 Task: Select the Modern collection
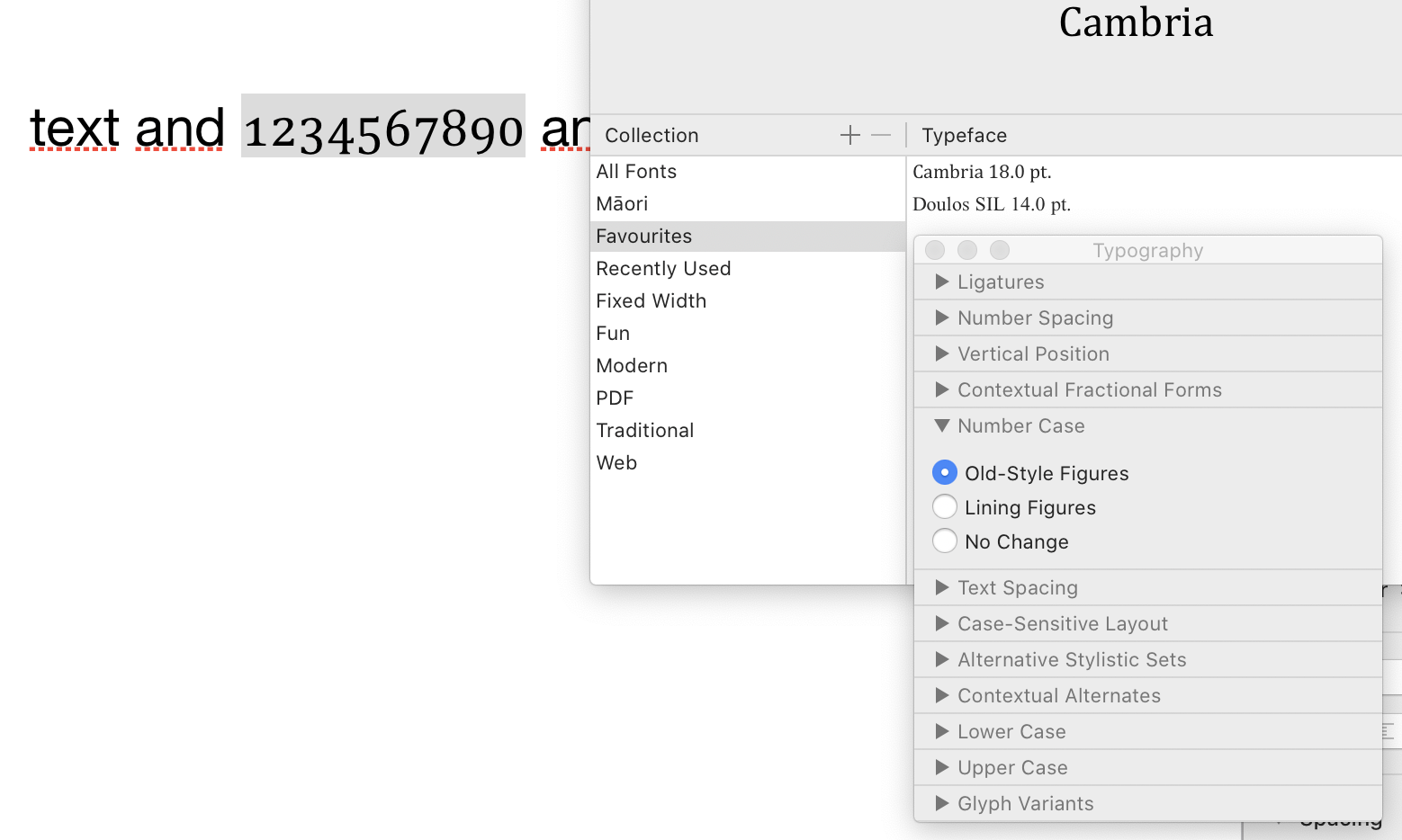pyautogui.click(x=748, y=366)
